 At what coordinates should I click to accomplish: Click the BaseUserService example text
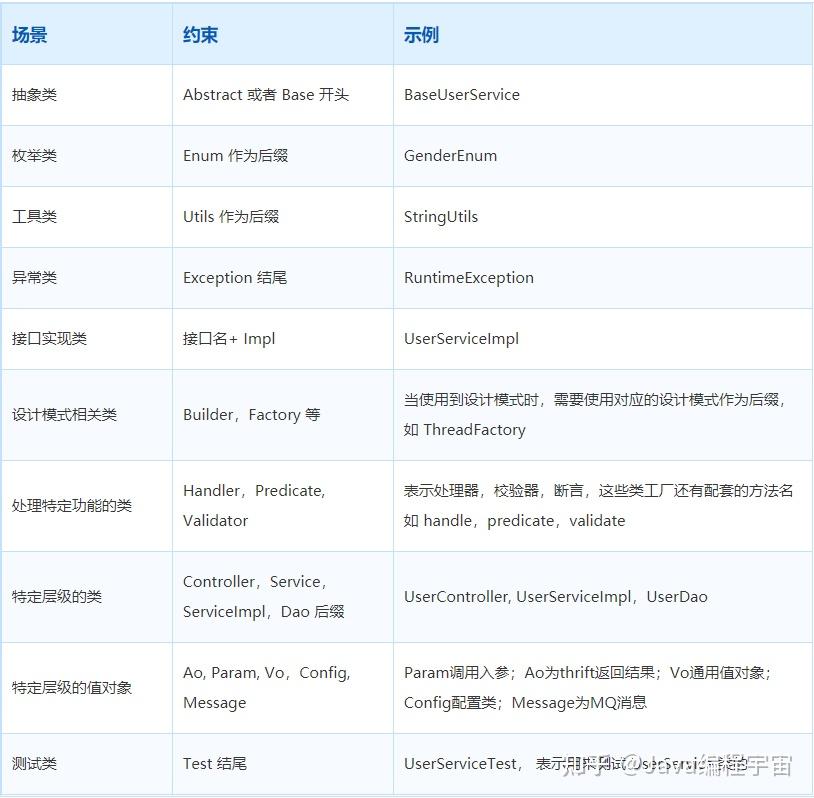(x=462, y=95)
